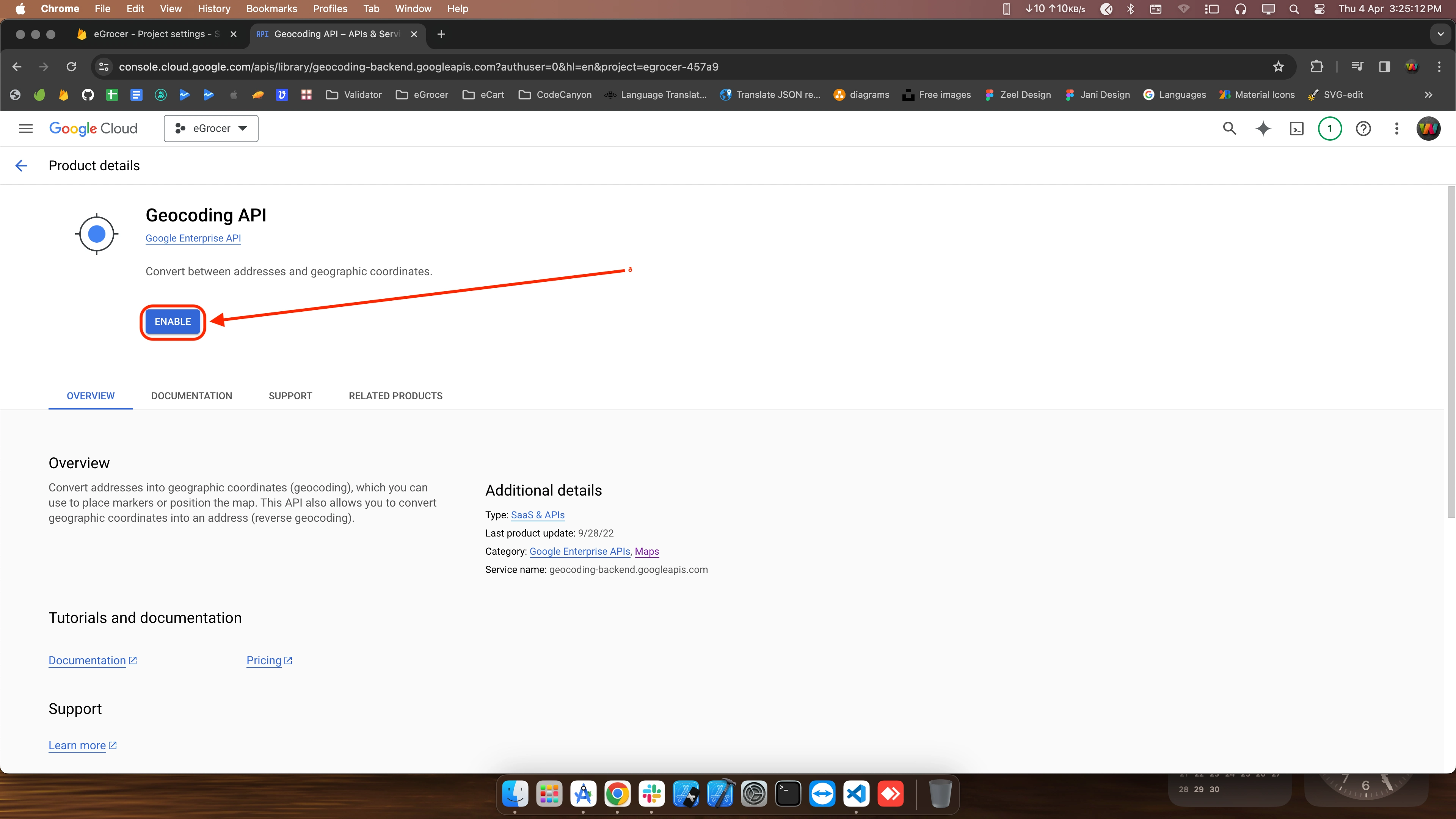1456x819 pixels.
Task: Open the GitHub bookmark icon
Action: [x=88, y=95]
